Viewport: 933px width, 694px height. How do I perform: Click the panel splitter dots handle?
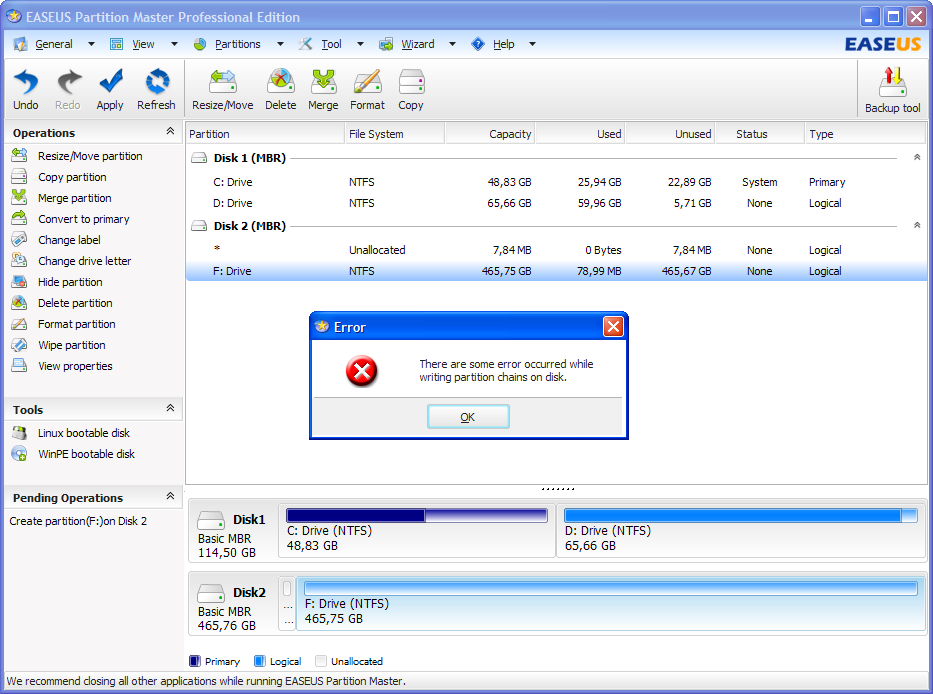click(558, 489)
